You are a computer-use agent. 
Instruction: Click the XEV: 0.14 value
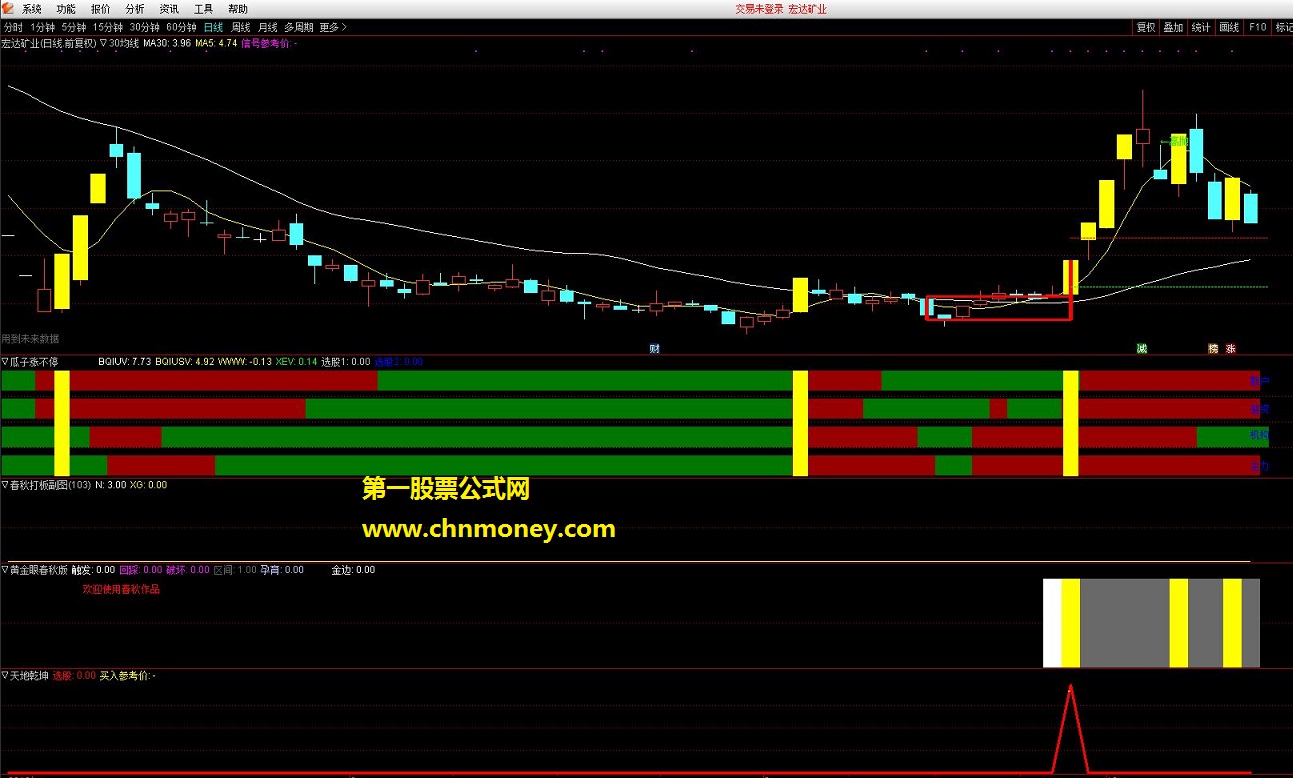[x=296, y=361]
